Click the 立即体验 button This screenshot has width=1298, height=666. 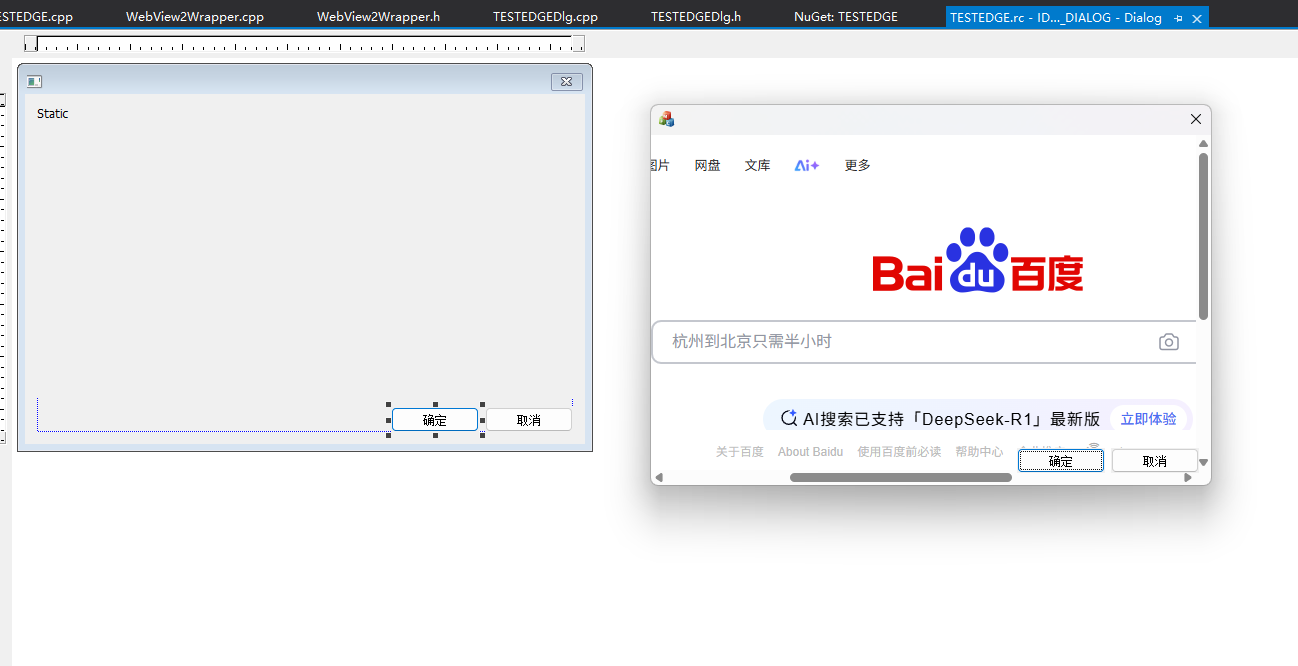click(1149, 419)
